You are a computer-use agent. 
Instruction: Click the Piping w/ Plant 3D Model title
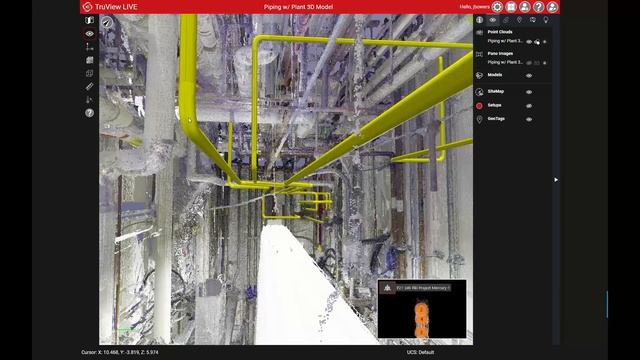[298, 7]
